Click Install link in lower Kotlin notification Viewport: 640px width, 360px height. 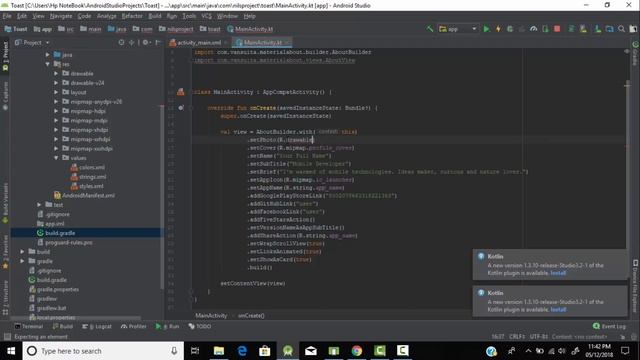pyautogui.click(x=558, y=310)
